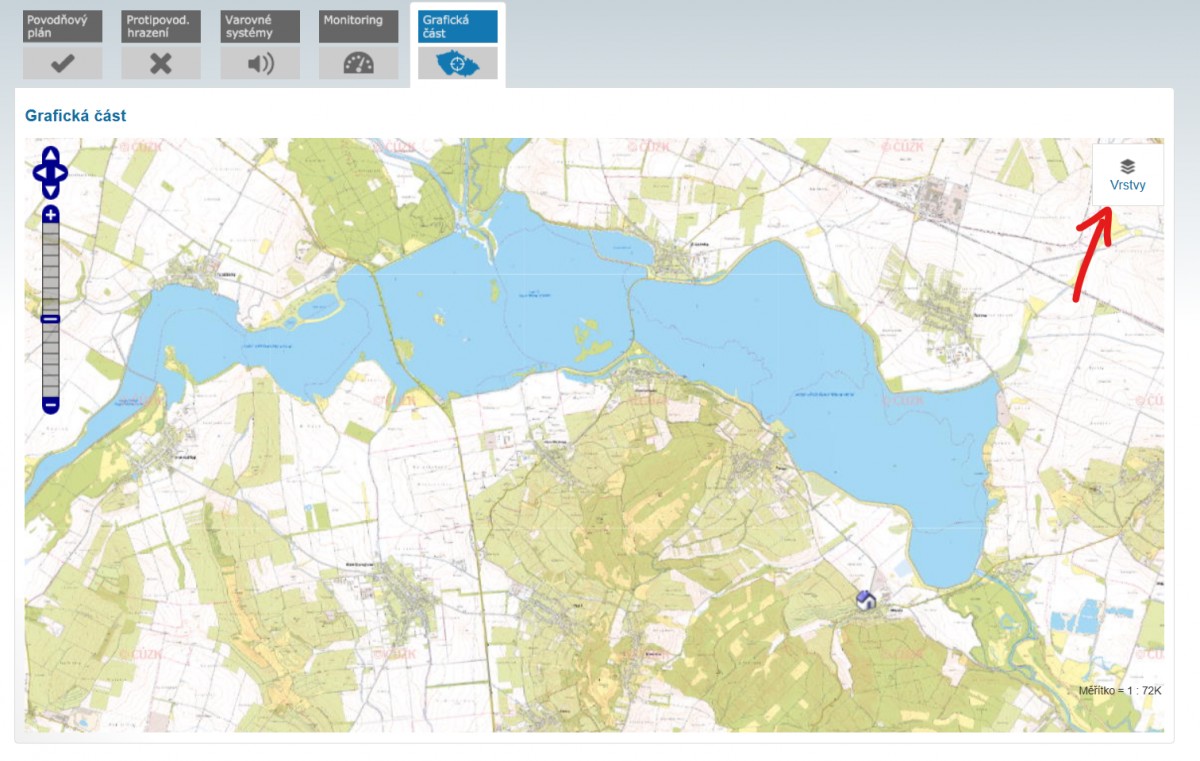The image size is (1200, 761).
Task: Pan the map right with the arrow
Action: [64, 173]
